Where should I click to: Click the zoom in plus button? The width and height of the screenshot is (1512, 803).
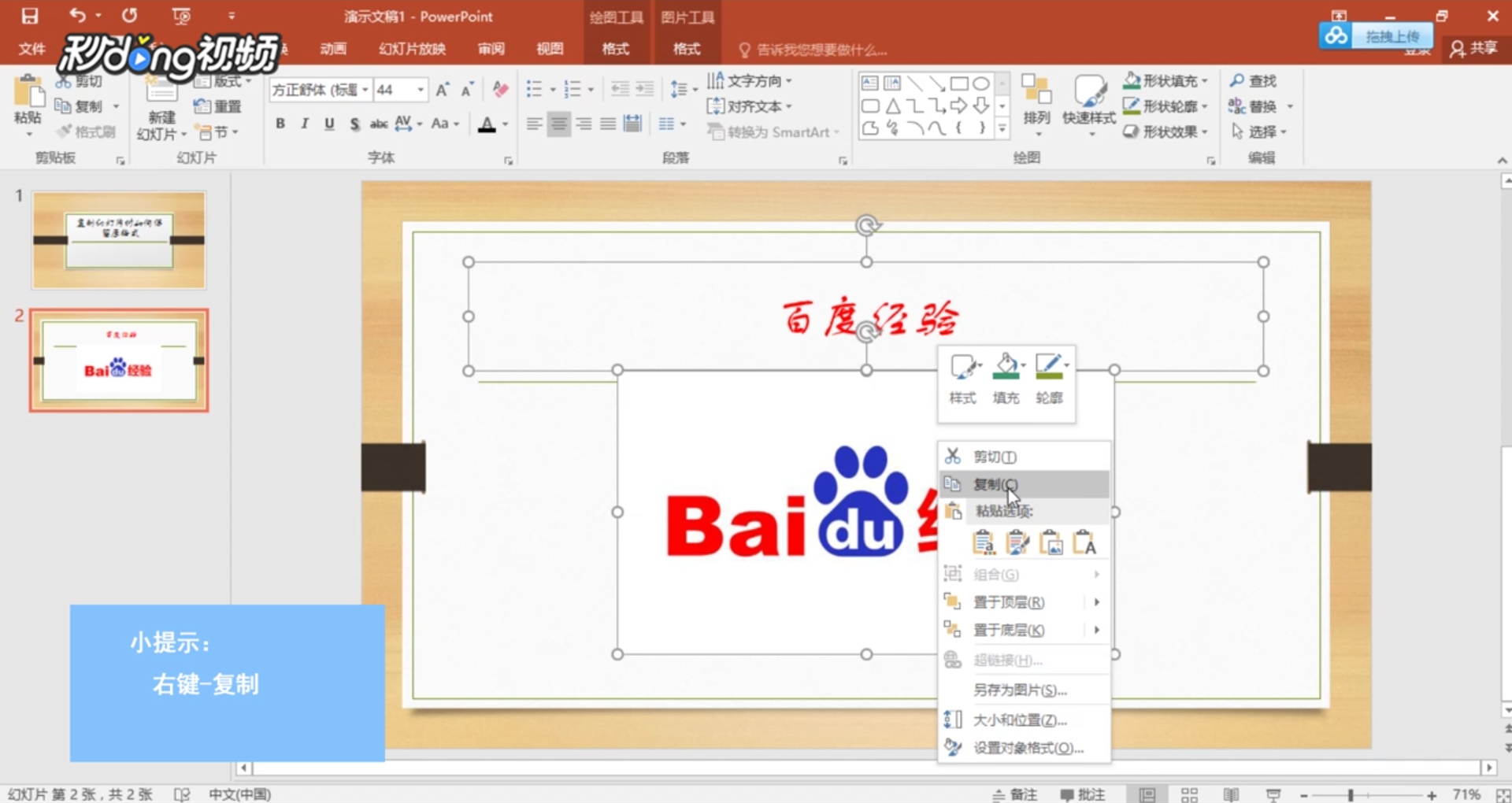pyautogui.click(x=1432, y=795)
